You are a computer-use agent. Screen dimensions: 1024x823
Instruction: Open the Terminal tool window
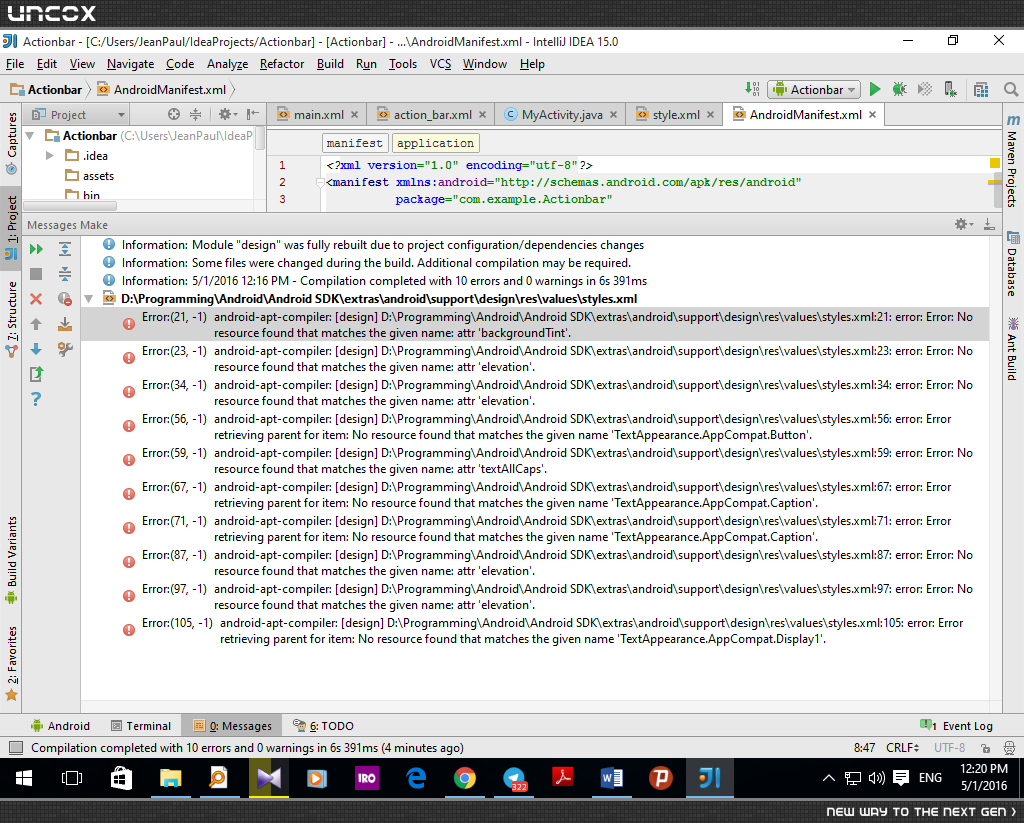pyautogui.click(x=141, y=726)
